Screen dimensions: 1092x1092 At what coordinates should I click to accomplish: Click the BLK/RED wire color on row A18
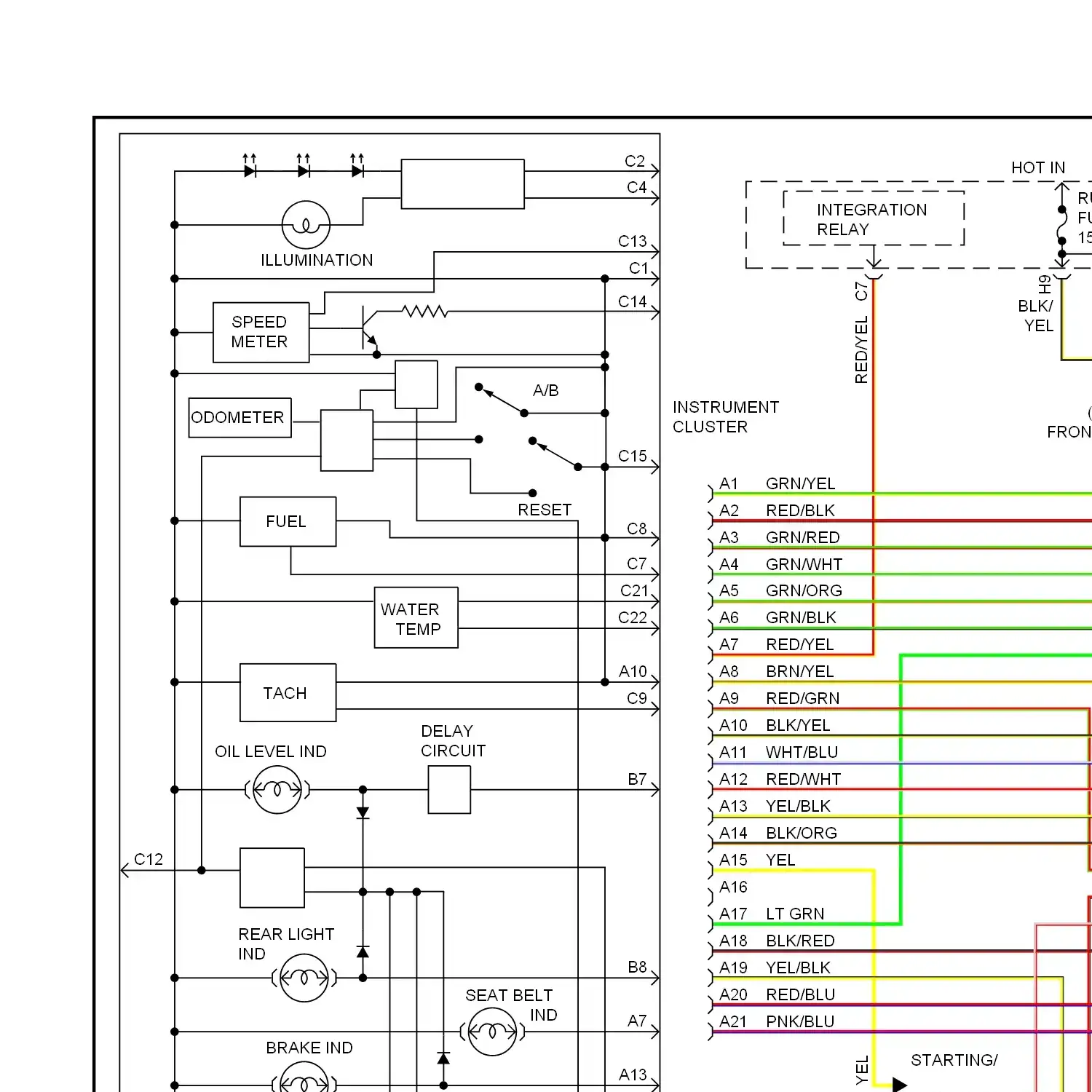800,941
